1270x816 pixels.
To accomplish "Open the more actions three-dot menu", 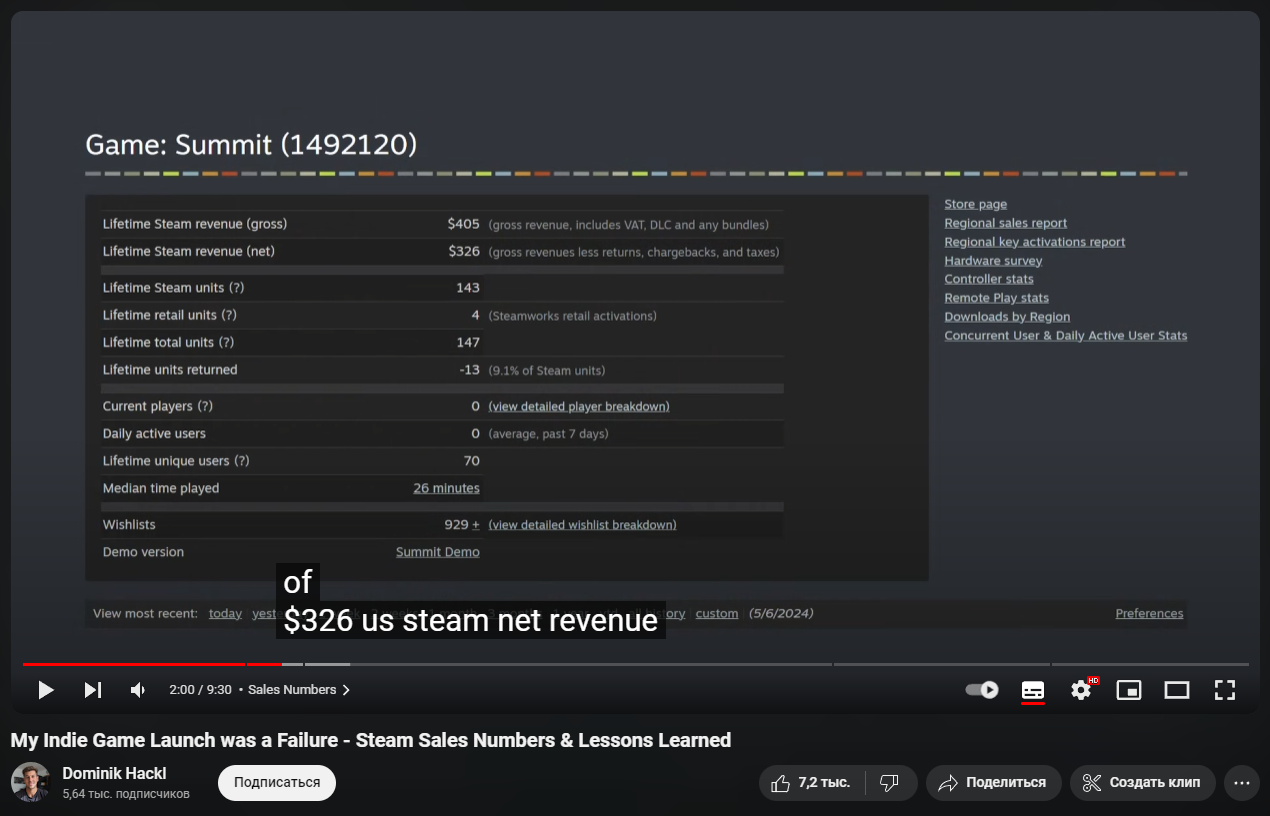I will point(1242,783).
